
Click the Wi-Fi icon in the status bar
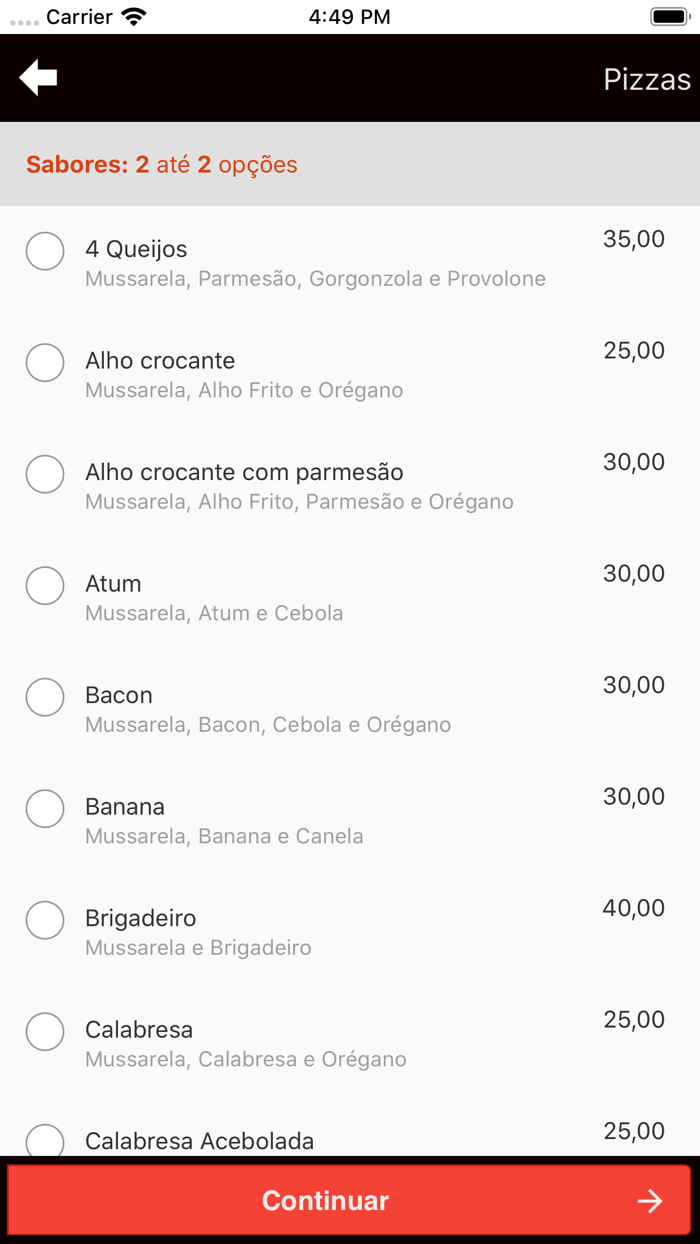click(133, 17)
